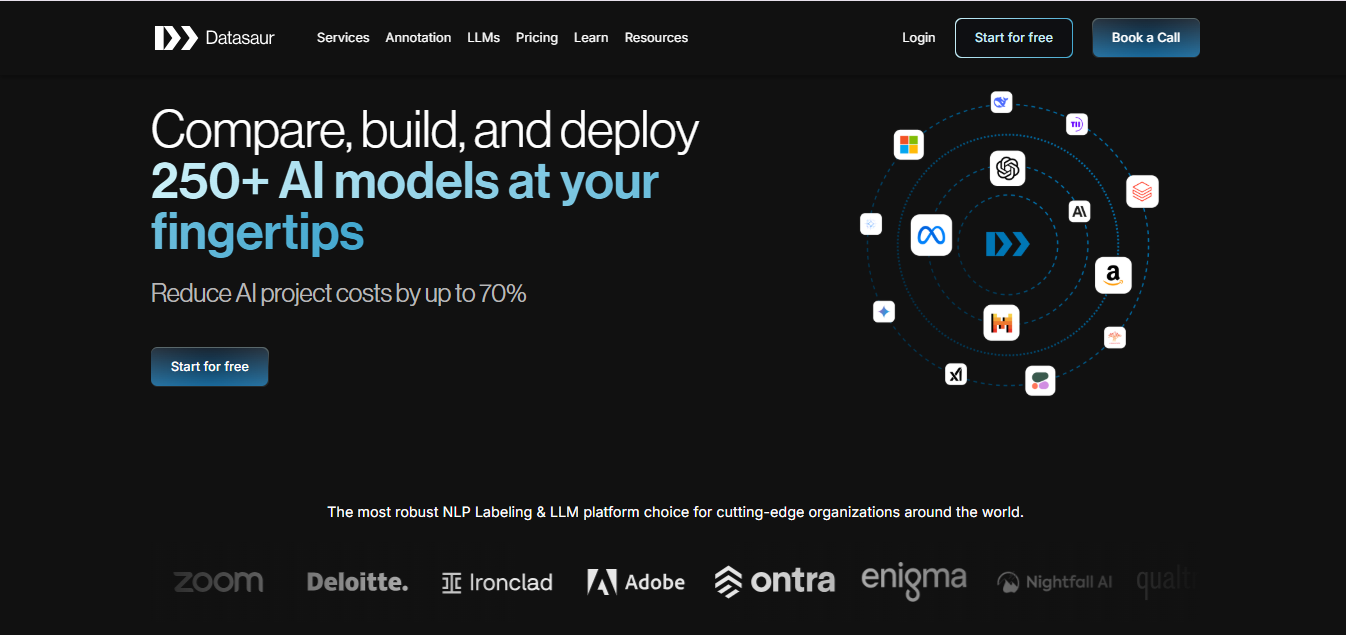The image size is (1346, 635).
Task: Click the blue Datasaur logo in the orbit center
Action: click(1007, 244)
